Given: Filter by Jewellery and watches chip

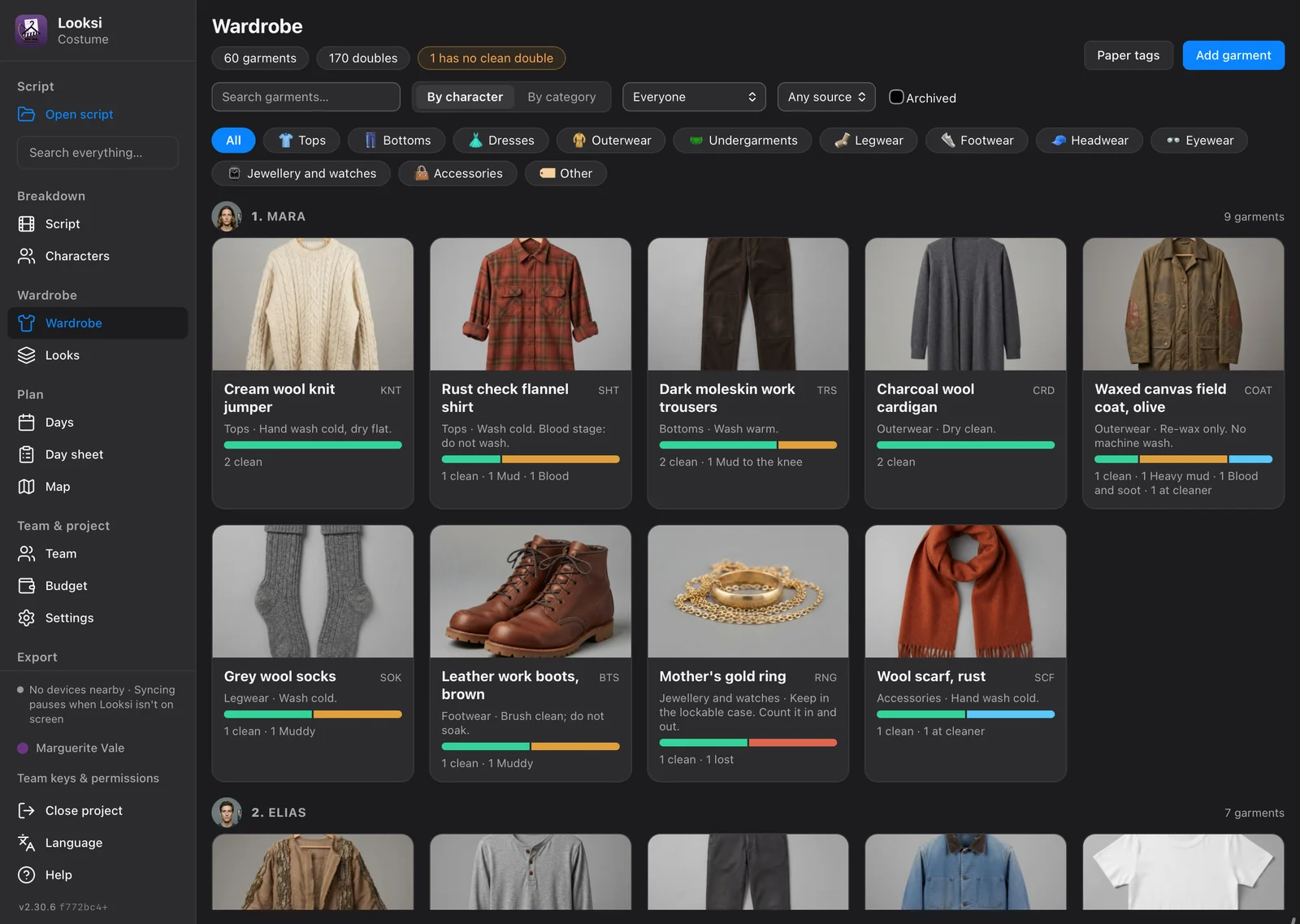Looking at the screenshot, I should coord(301,173).
